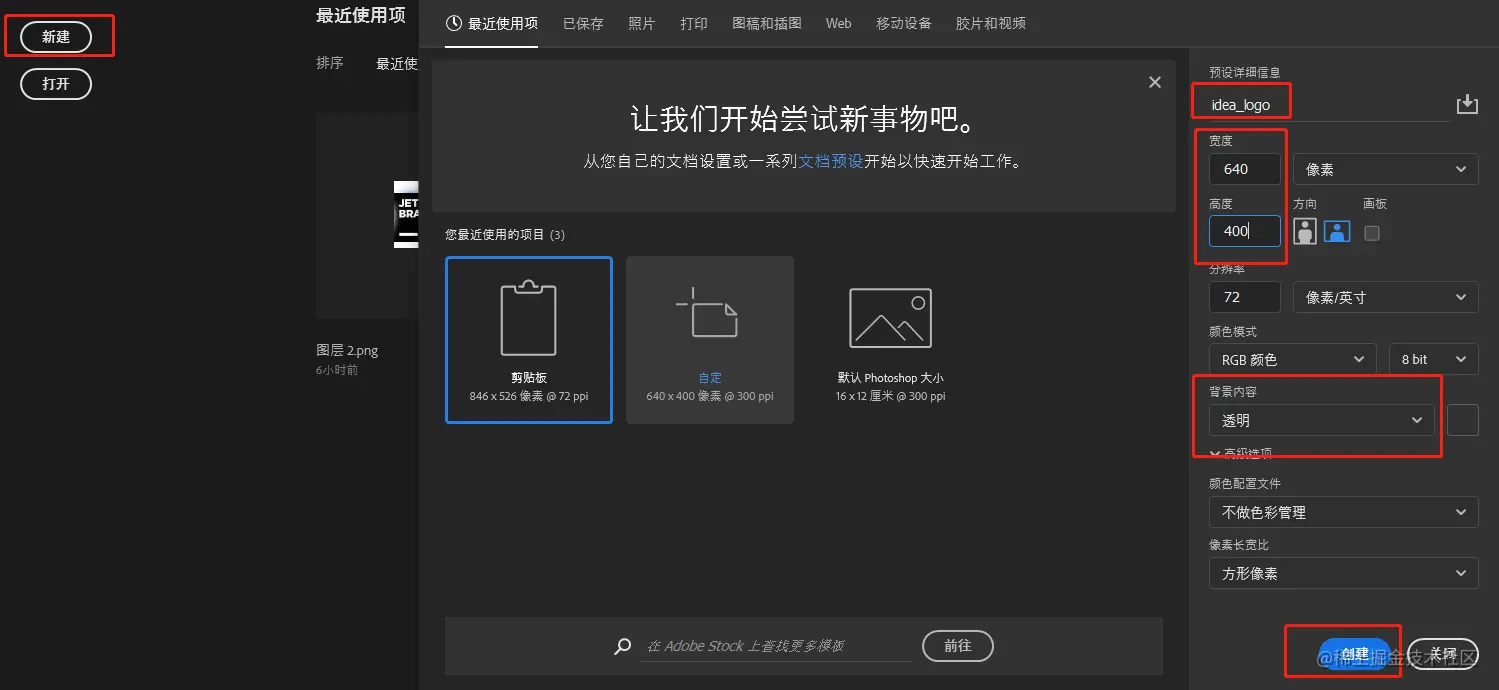Open the 图层 2.png recent file thumbnail

(x=367, y=215)
